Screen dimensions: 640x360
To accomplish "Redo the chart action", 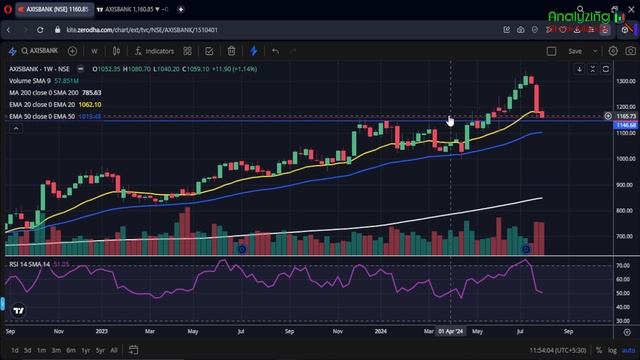I will pyautogui.click(x=293, y=51).
